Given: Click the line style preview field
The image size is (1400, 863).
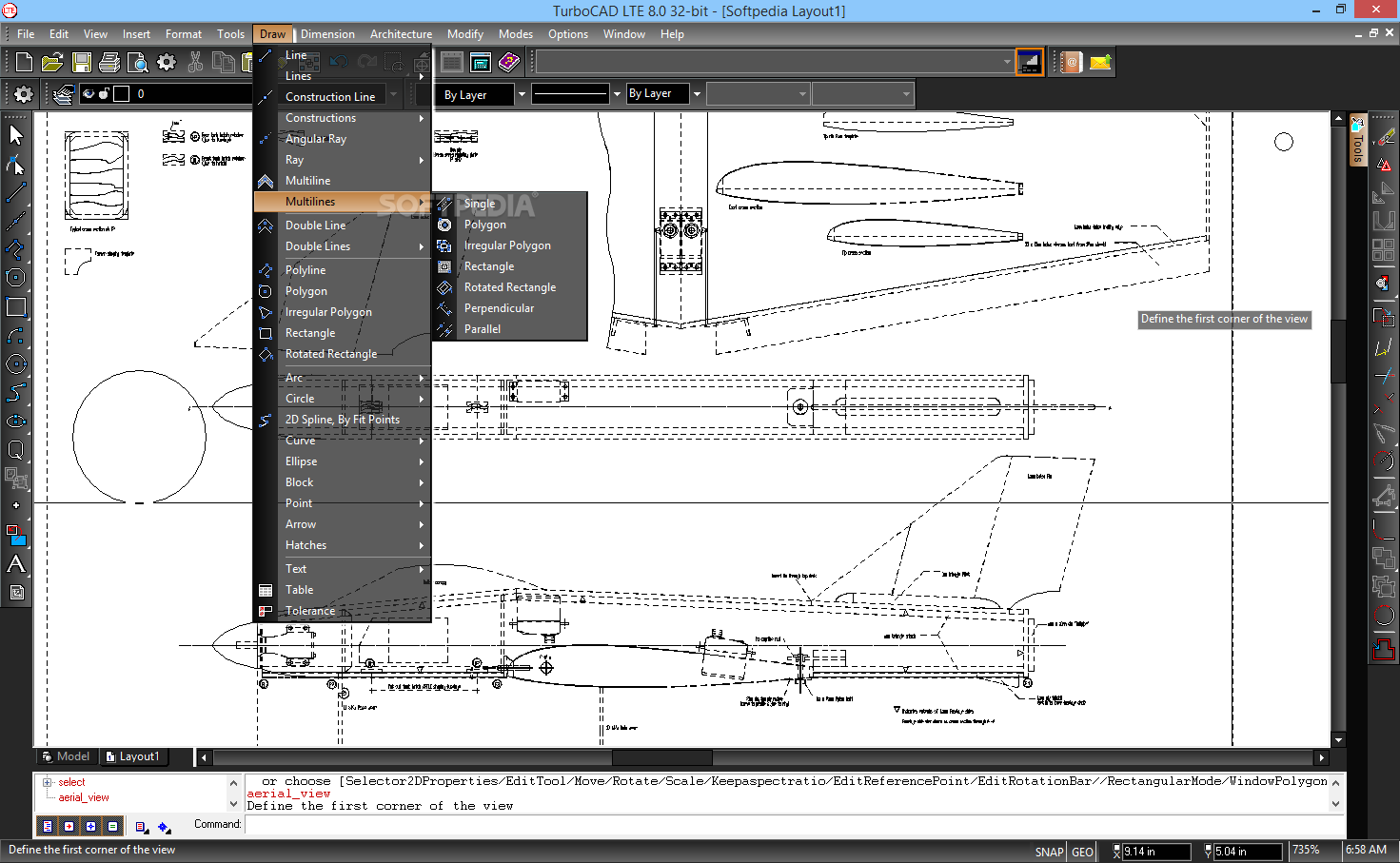Looking at the screenshot, I should 570,94.
